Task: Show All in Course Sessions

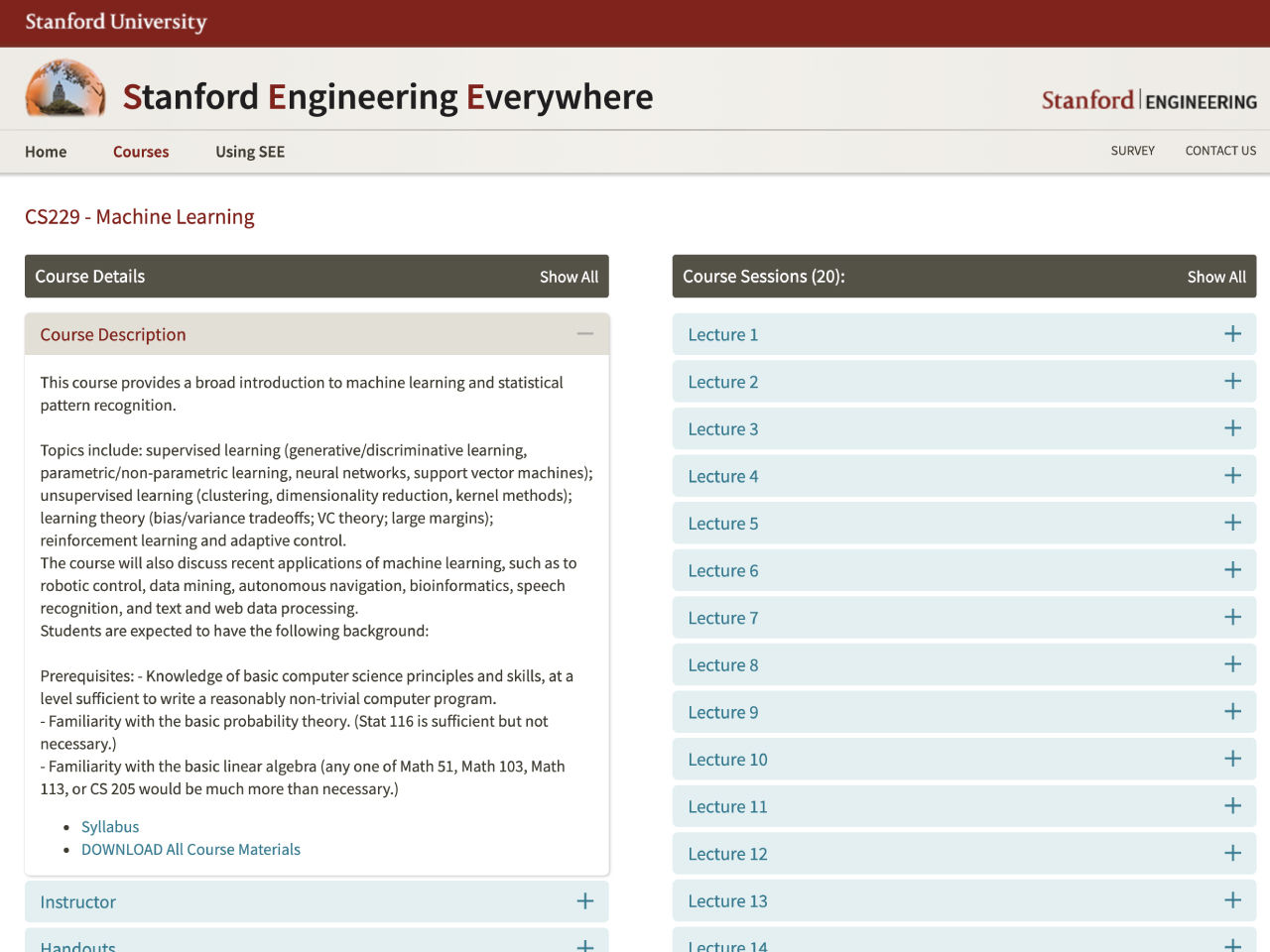Action: (x=1216, y=277)
